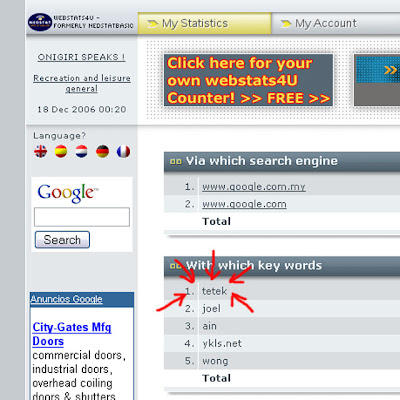Click Total under key words table
400x400 pixels.
pyautogui.click(x=216, y=378)
